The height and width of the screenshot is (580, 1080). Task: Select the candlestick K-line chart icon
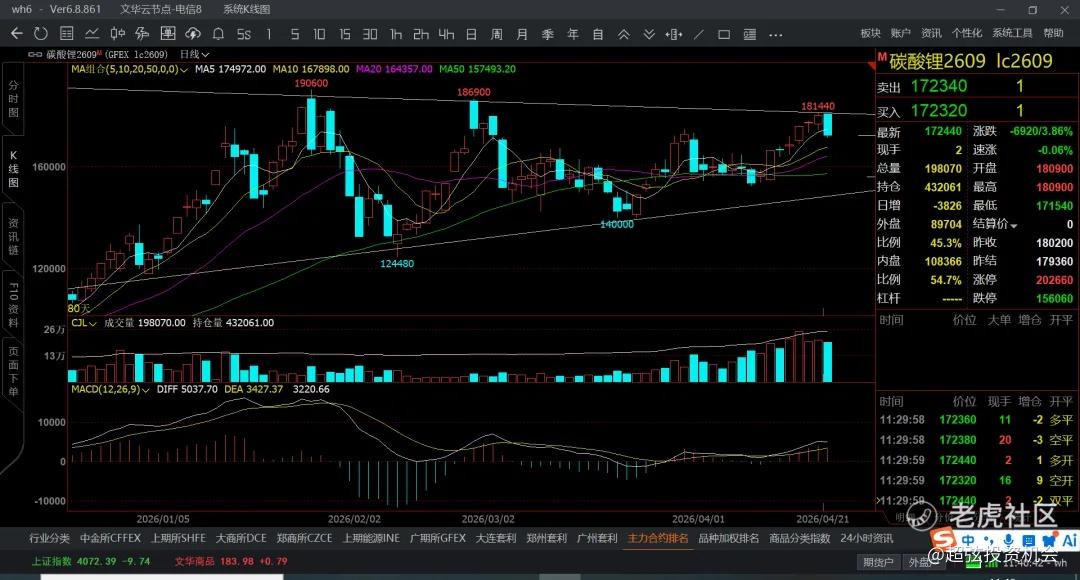[x=117, y=34]
